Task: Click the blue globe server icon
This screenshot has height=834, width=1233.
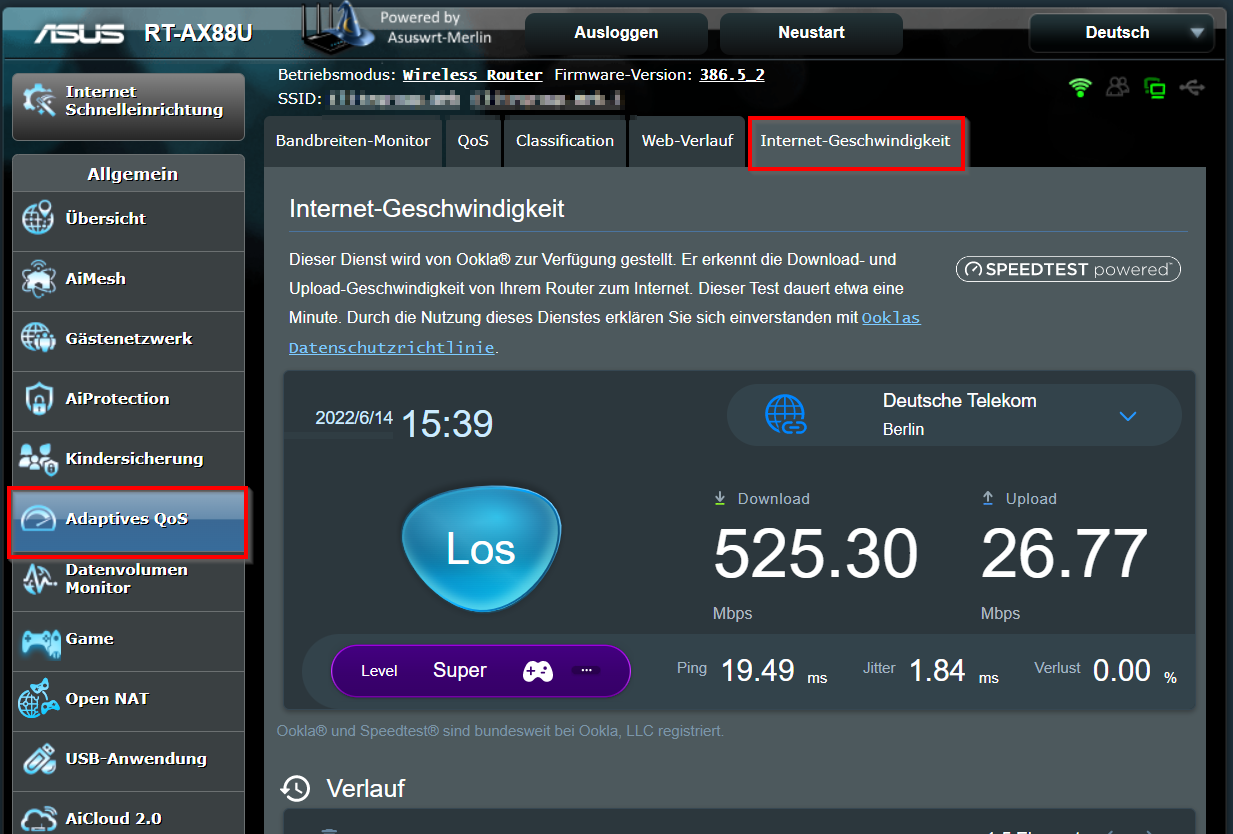Action: click(x=786, y=414)
